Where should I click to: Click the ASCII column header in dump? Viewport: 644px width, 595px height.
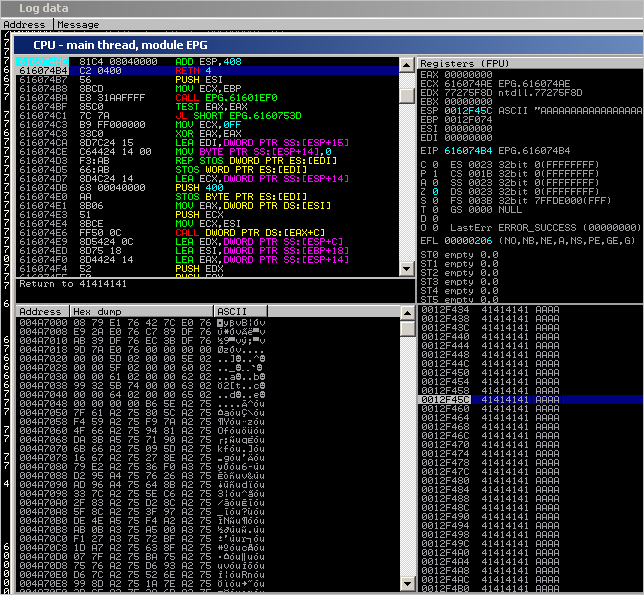[x=234, y=312]
